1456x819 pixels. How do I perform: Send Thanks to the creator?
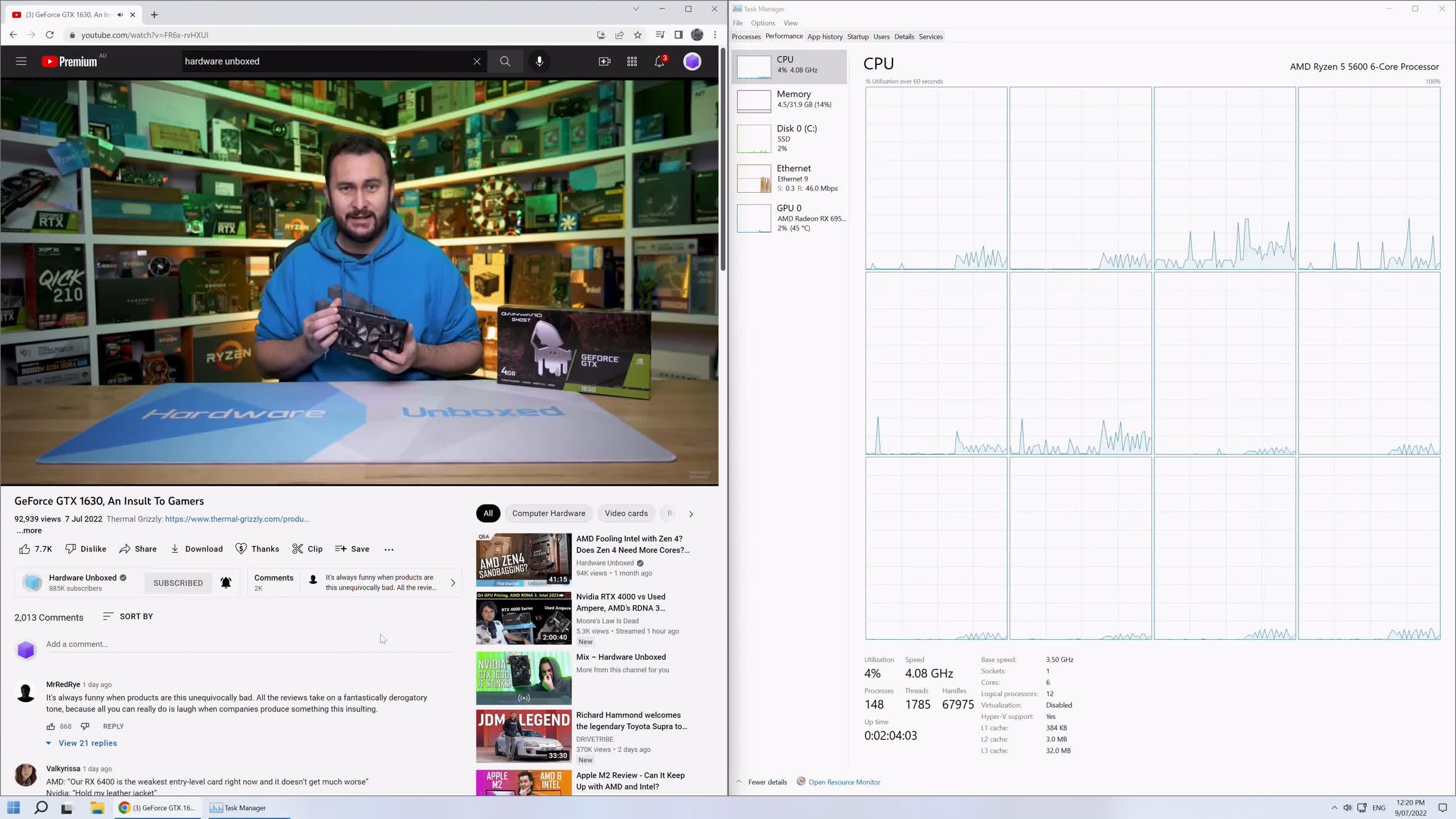(257, 549)
